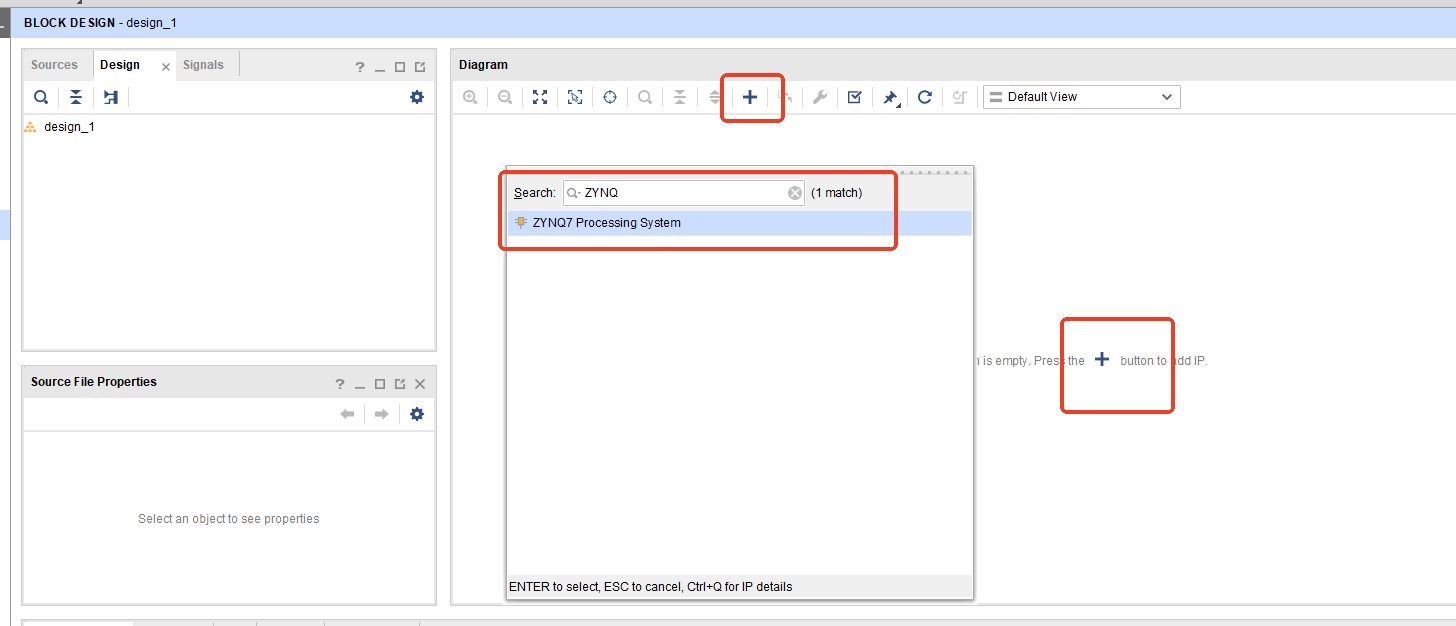This screenshot has width=1456, height=626.
Task: Float the Source File Properties panel
Action: (400, 384)
